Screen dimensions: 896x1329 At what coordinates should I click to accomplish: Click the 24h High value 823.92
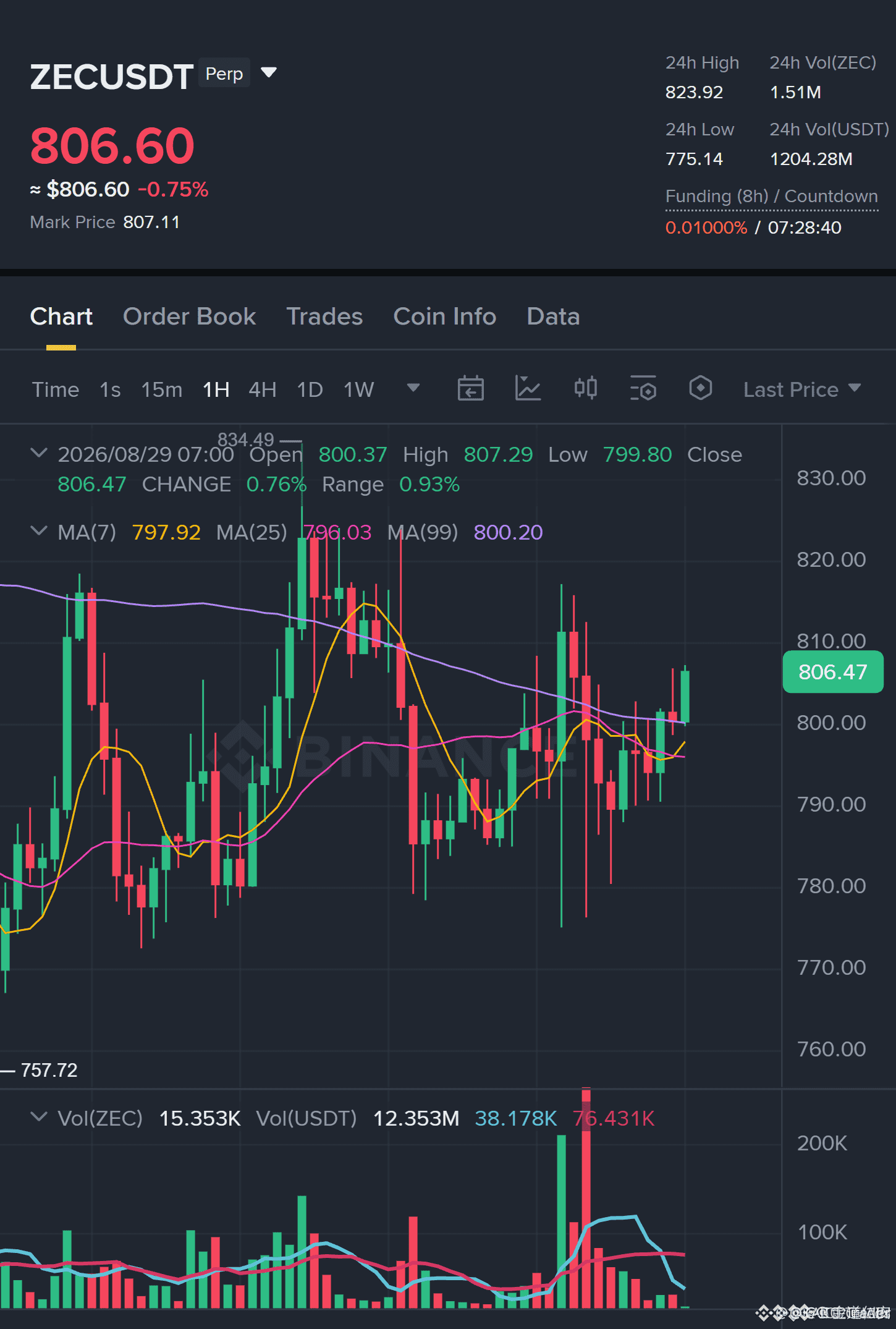[694, 93]
